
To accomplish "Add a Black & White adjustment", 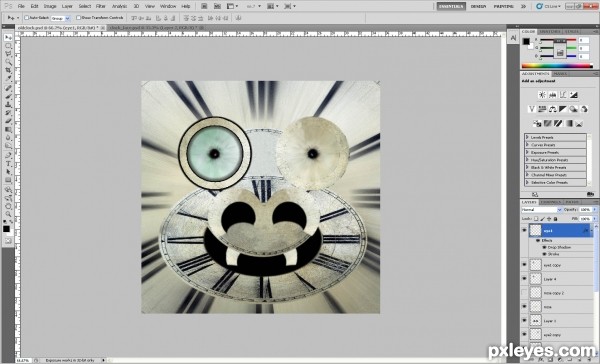I will (563, 109).
